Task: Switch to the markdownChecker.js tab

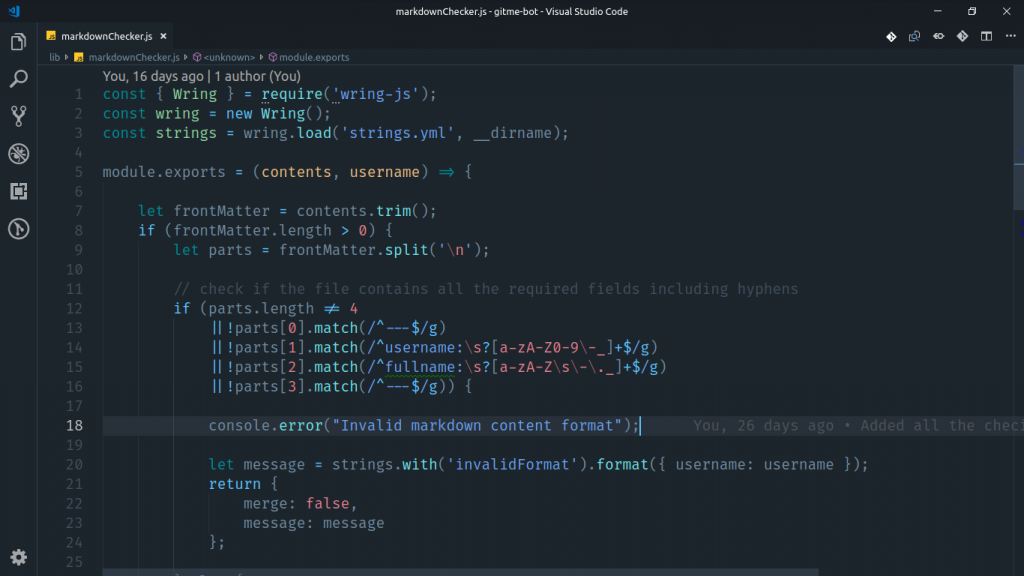Action: 105,34
